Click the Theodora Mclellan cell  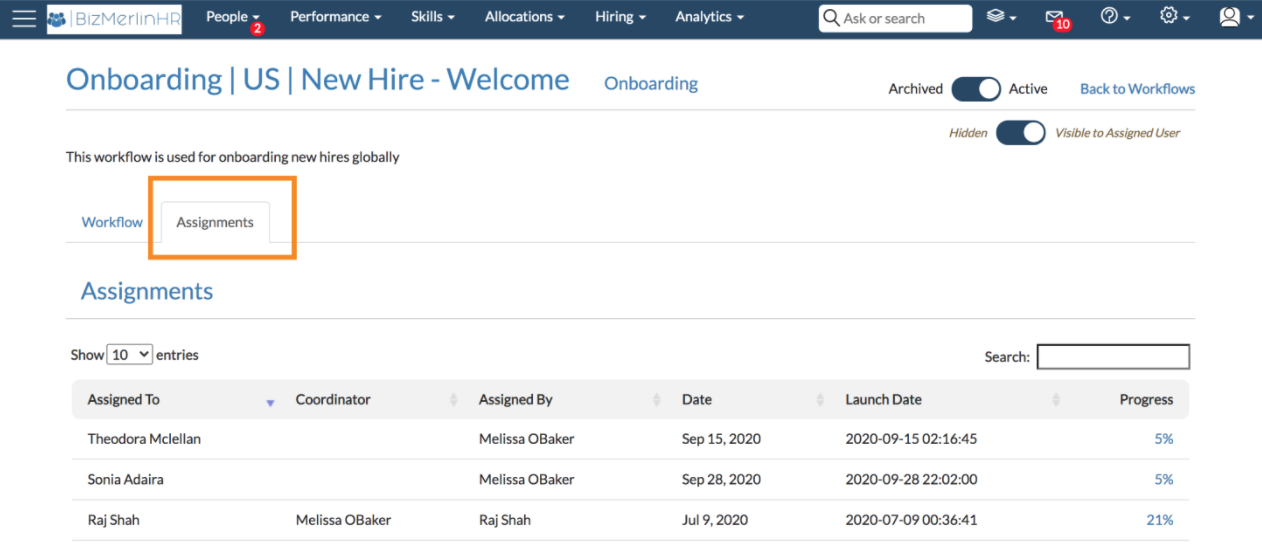[144, 439]
